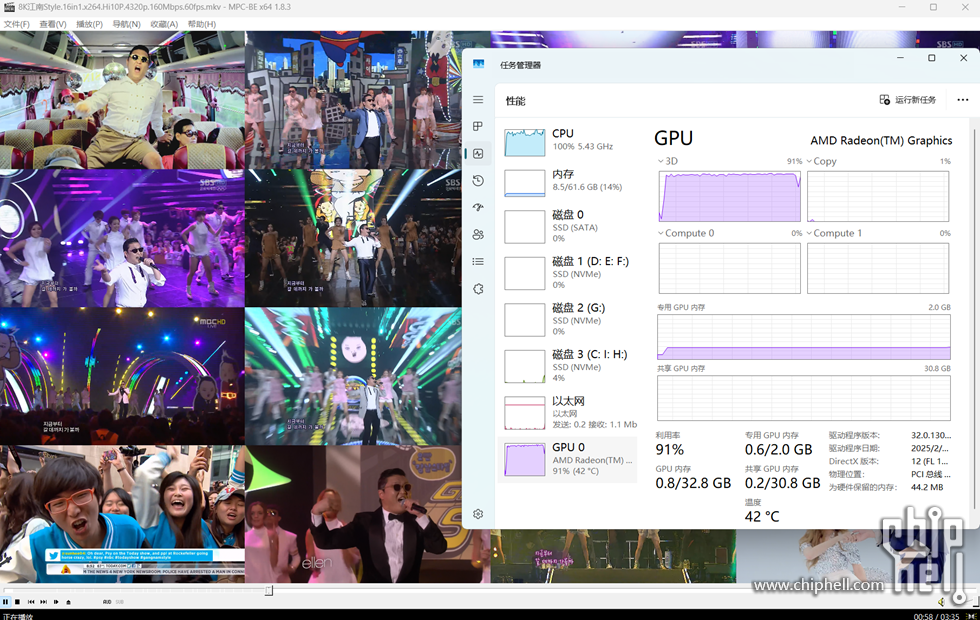Click the Copy engine usage graph

pyautogui.click(x=878, y=196)
